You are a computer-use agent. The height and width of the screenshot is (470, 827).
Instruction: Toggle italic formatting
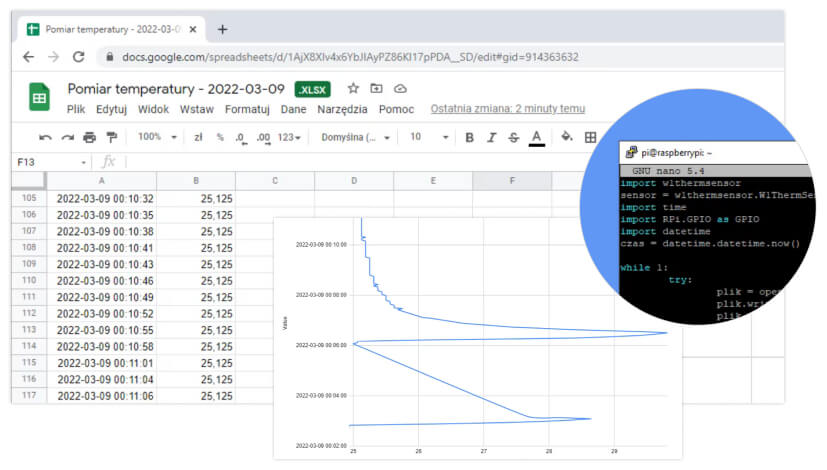(492, 138)
